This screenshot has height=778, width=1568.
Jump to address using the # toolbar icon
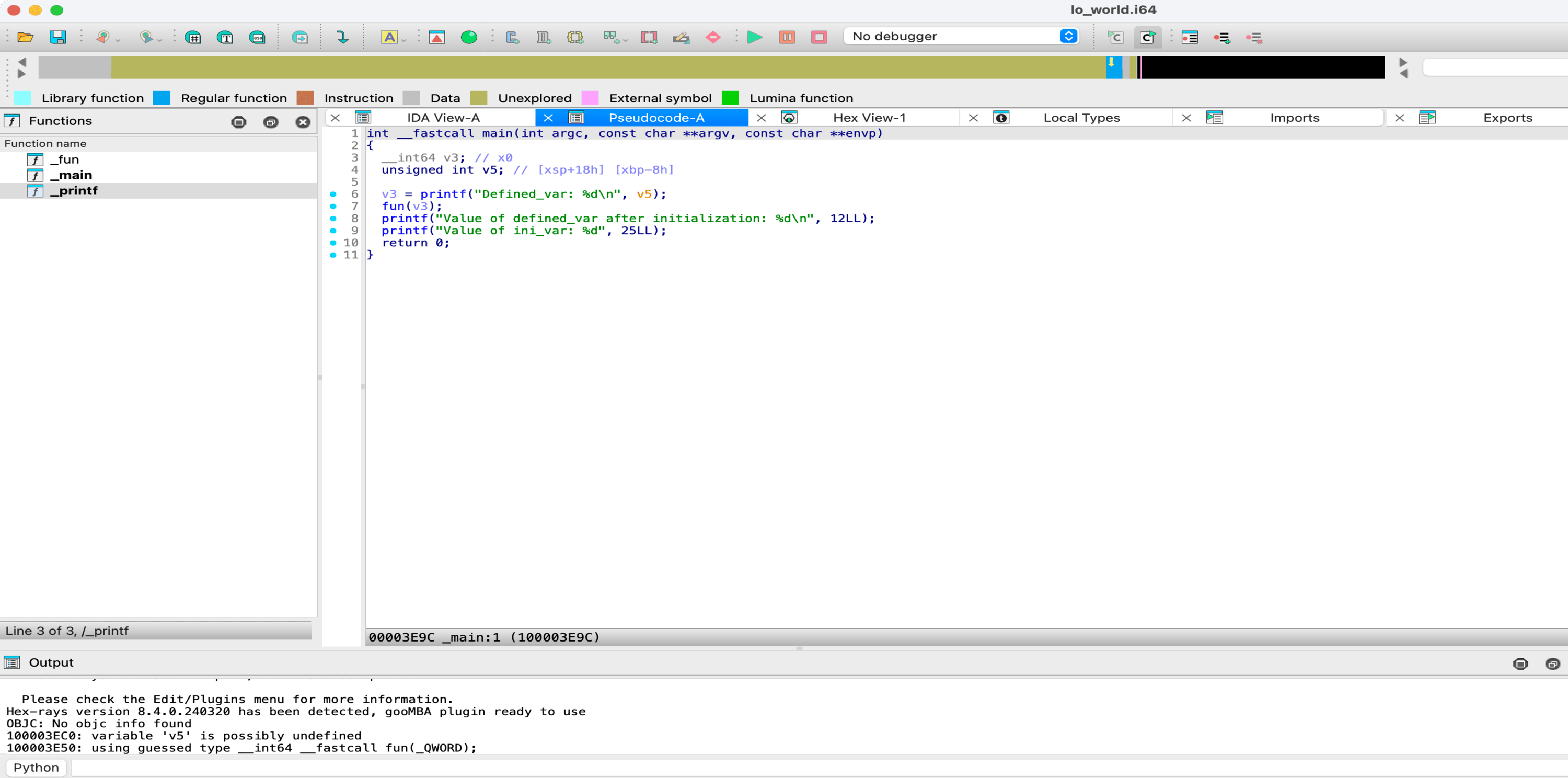[x=193, y=37]
